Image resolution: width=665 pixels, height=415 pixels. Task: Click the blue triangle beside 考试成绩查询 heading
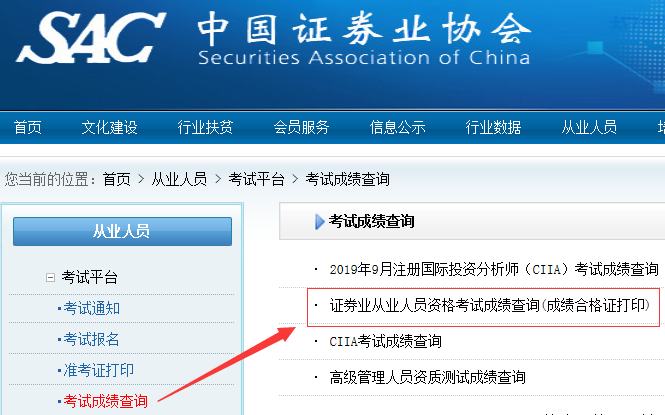[320, 222]
